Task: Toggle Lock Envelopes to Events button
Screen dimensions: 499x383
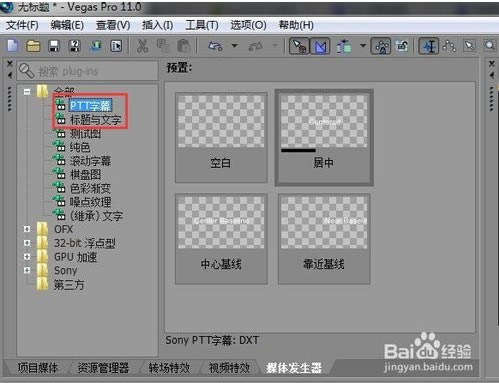Action: 381,46
